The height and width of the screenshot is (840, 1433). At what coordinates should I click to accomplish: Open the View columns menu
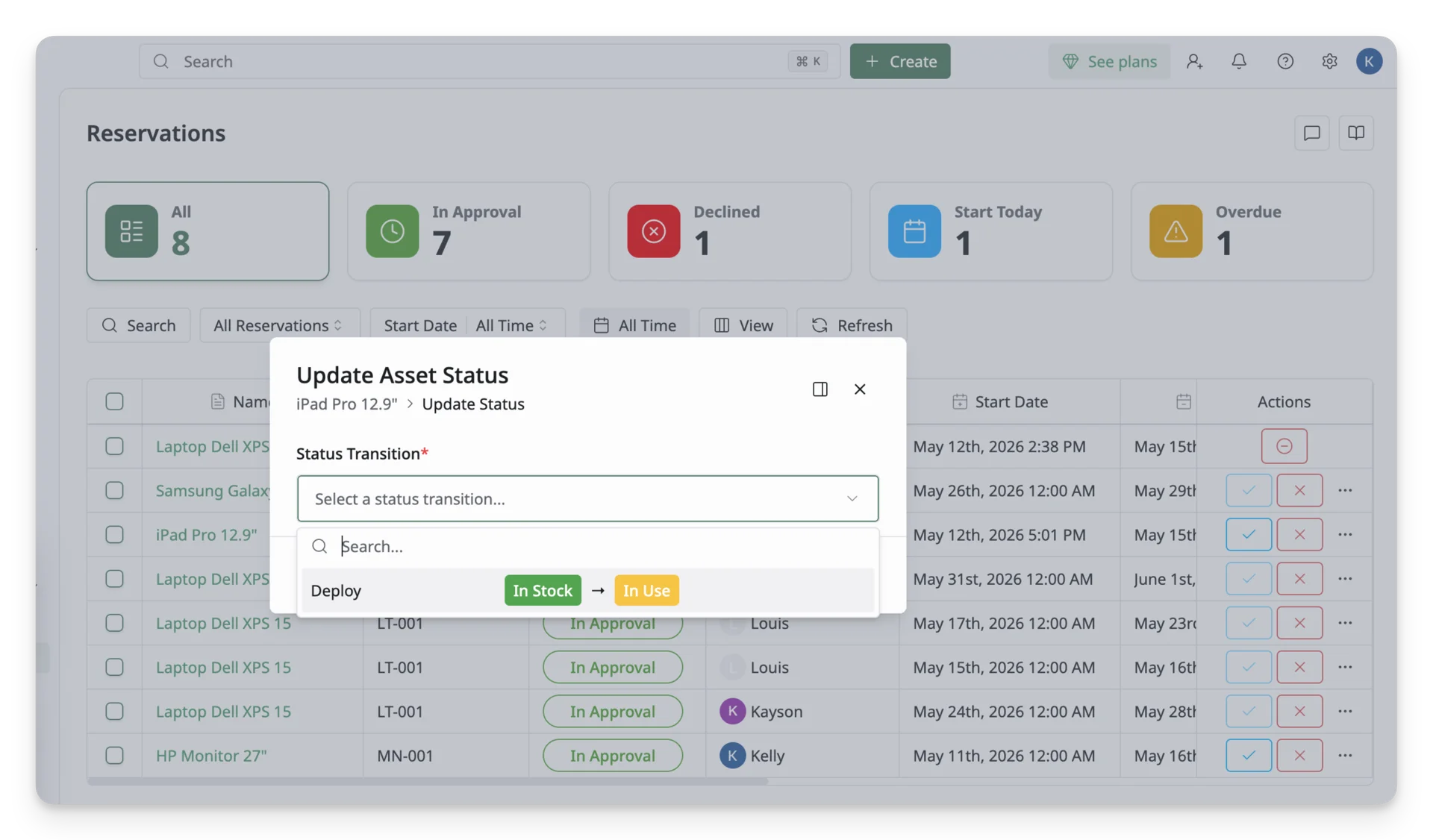click(x=743, y=325)
